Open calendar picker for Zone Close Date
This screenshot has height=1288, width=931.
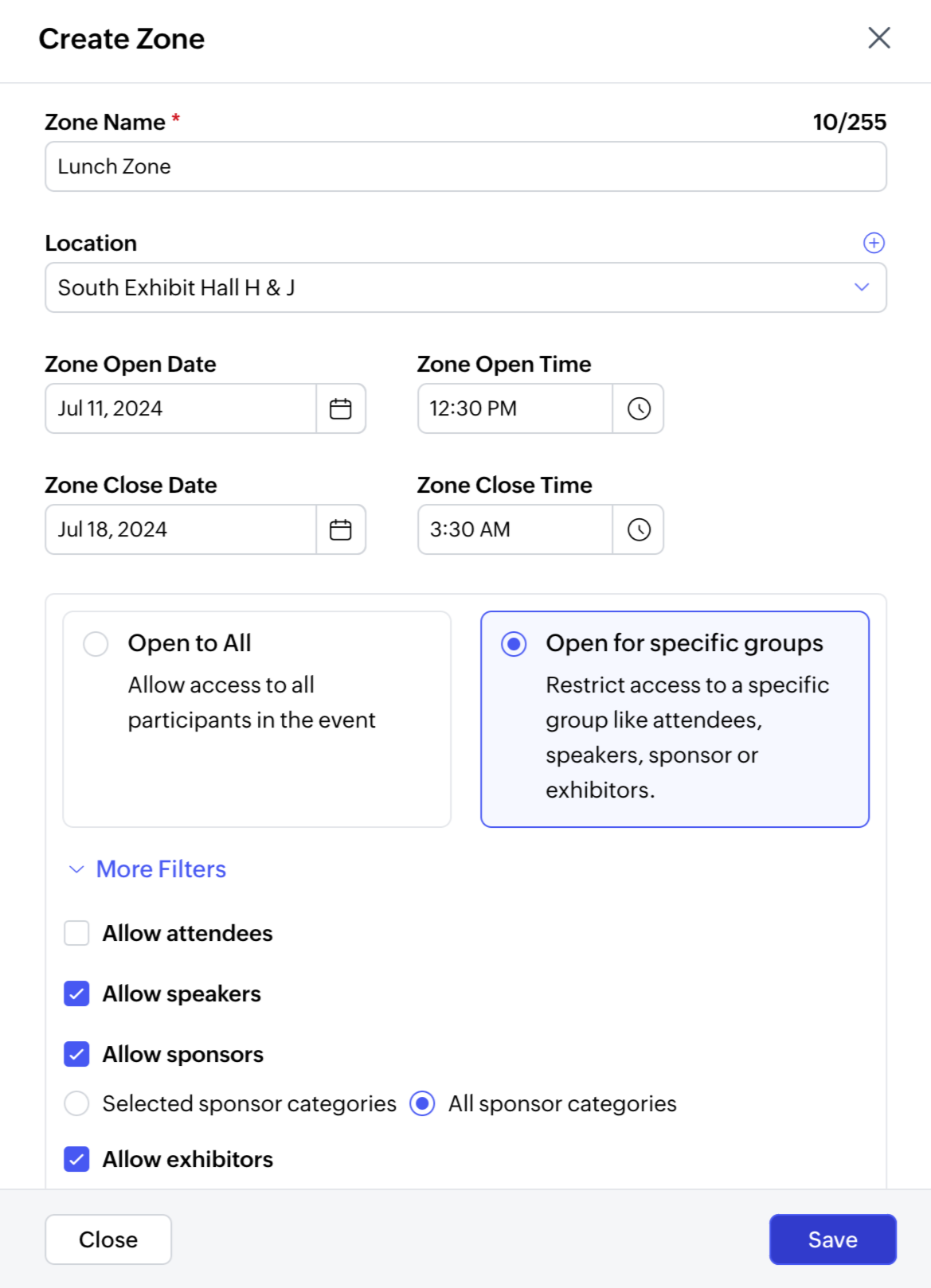tap(341, 529)
